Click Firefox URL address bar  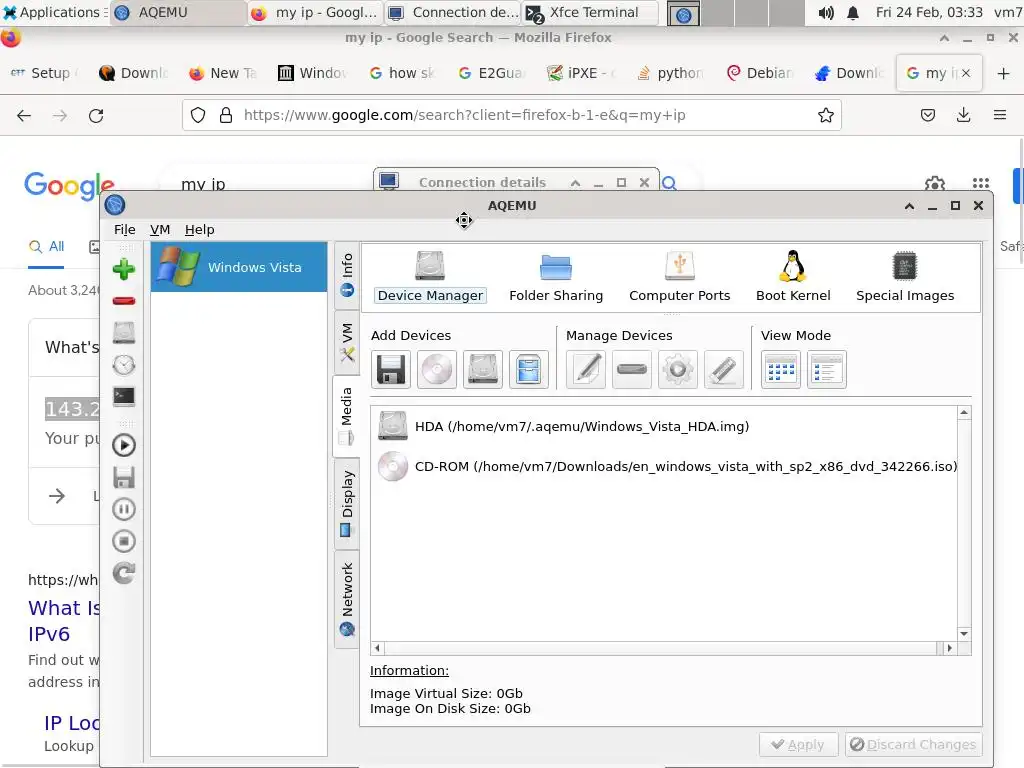[511, 116]
